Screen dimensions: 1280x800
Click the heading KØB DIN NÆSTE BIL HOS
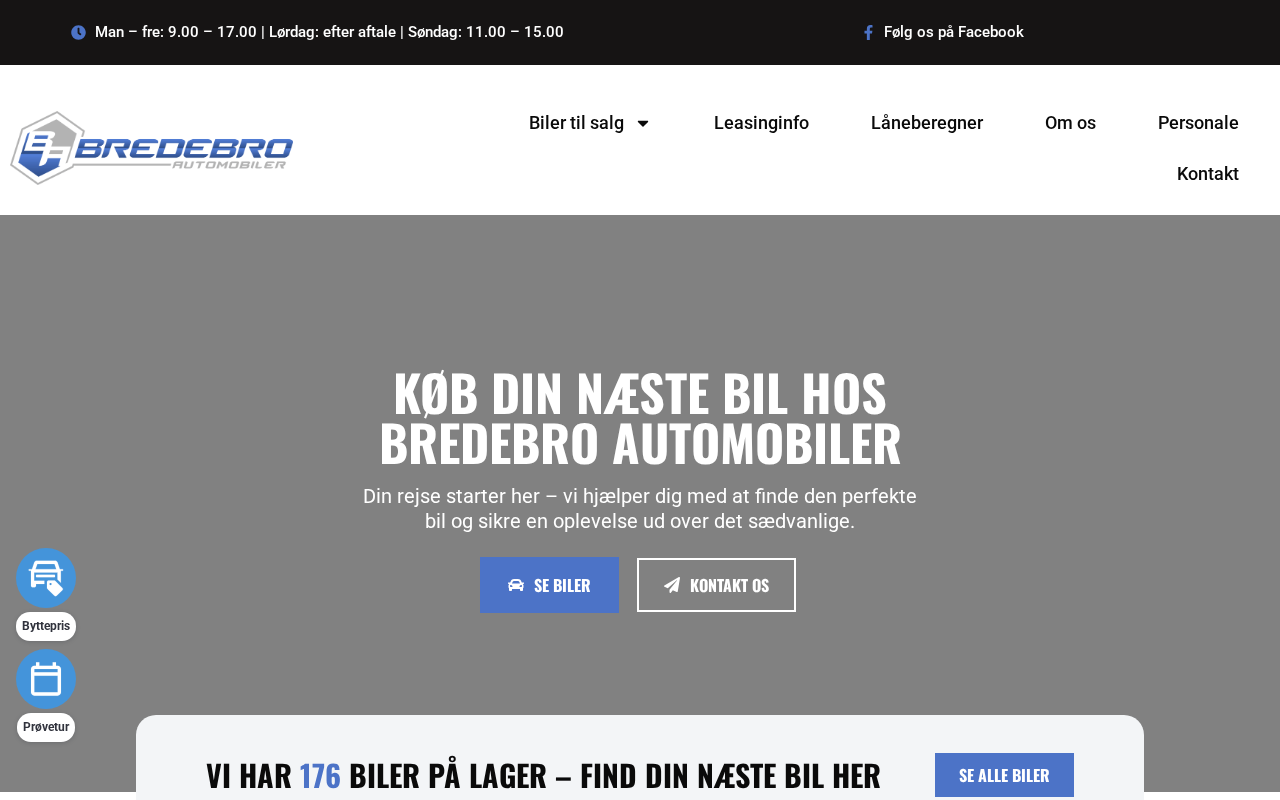click(x=640, y=393)
